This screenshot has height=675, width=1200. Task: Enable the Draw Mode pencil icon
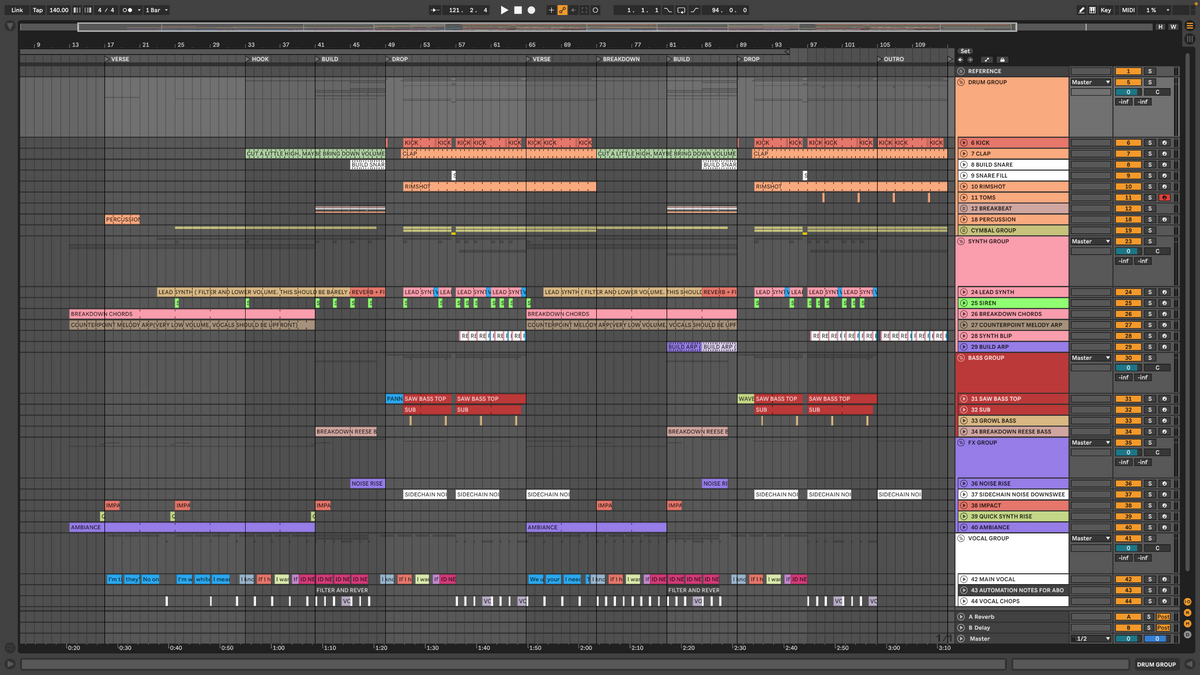tap(1082, 9)
